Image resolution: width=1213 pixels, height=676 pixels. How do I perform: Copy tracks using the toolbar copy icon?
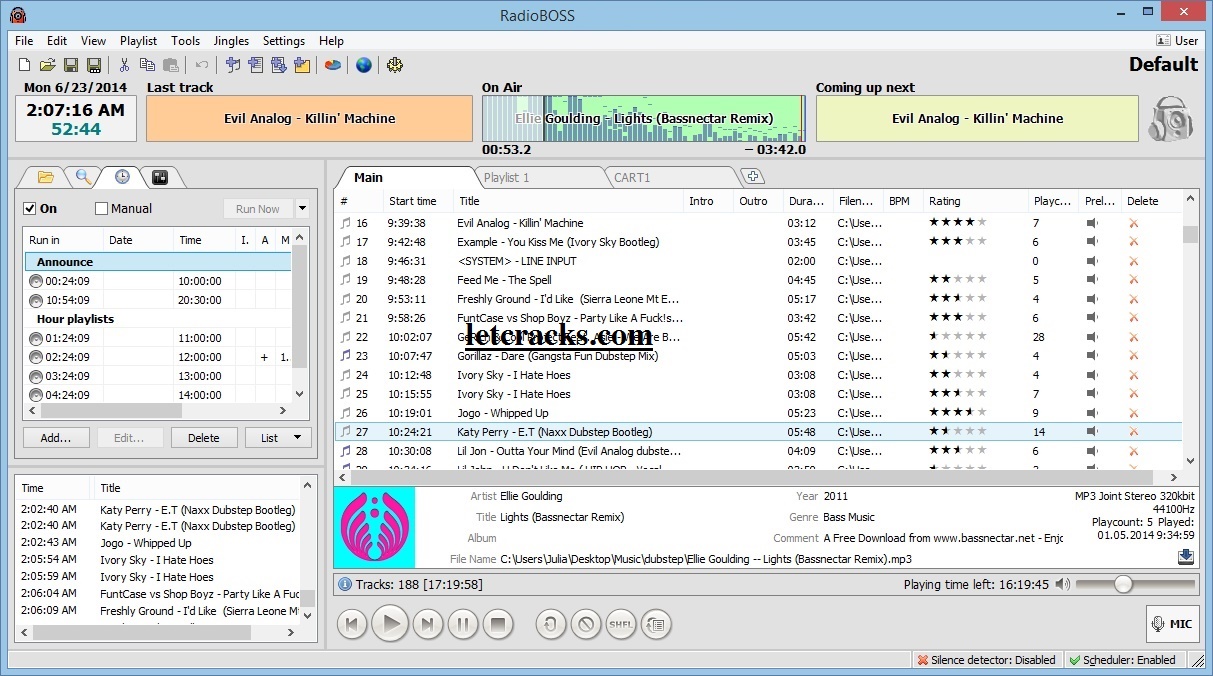(x=147, y=65)
